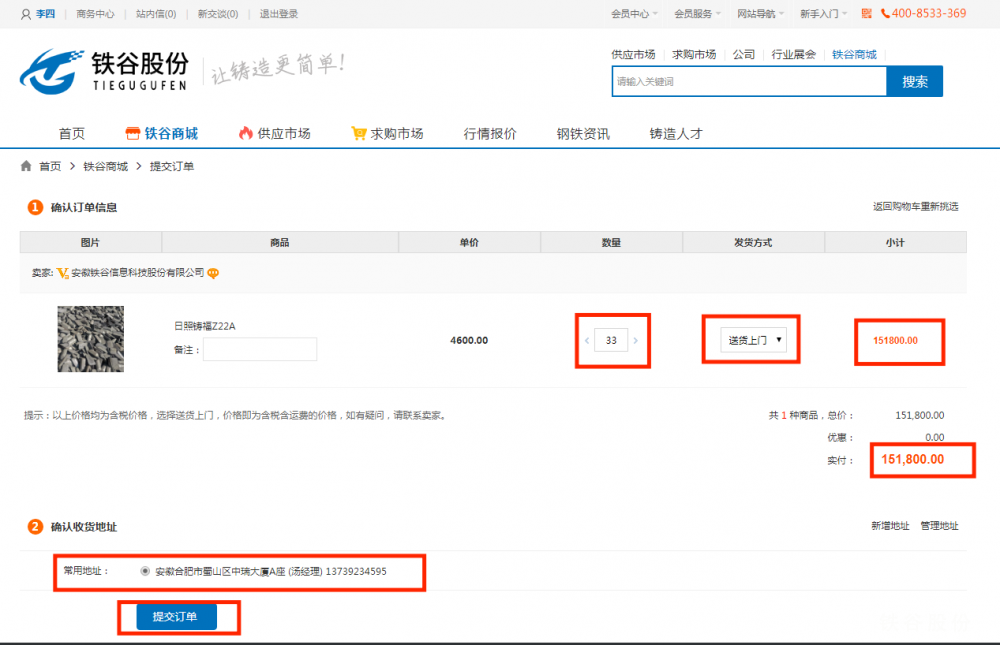This screenshot has height=645, width=1000.
Task: Click the shopping cart icon next to 求购市场
Action: click(x=358, y=134)
